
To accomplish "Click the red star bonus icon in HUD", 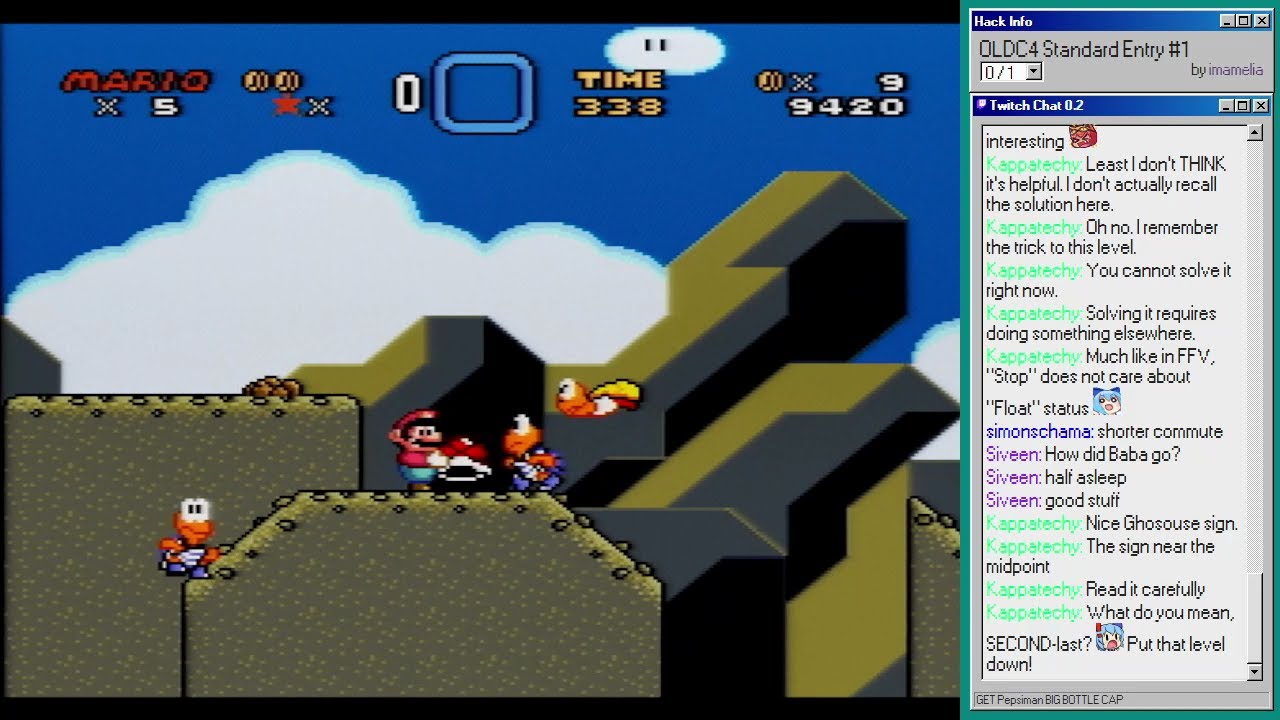I will 286,104.
